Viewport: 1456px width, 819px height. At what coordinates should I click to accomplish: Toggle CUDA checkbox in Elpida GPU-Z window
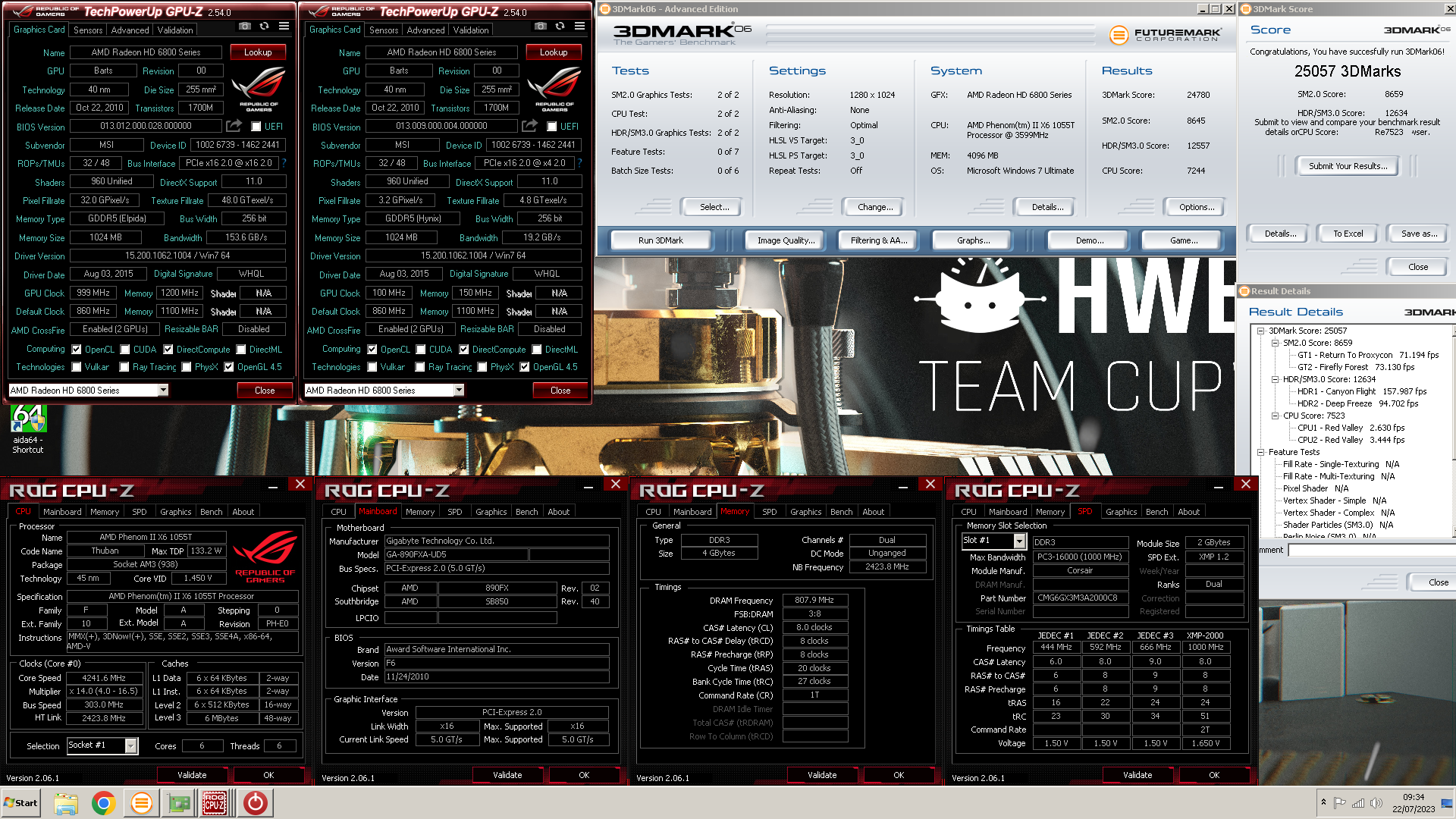tap(125, 350)
